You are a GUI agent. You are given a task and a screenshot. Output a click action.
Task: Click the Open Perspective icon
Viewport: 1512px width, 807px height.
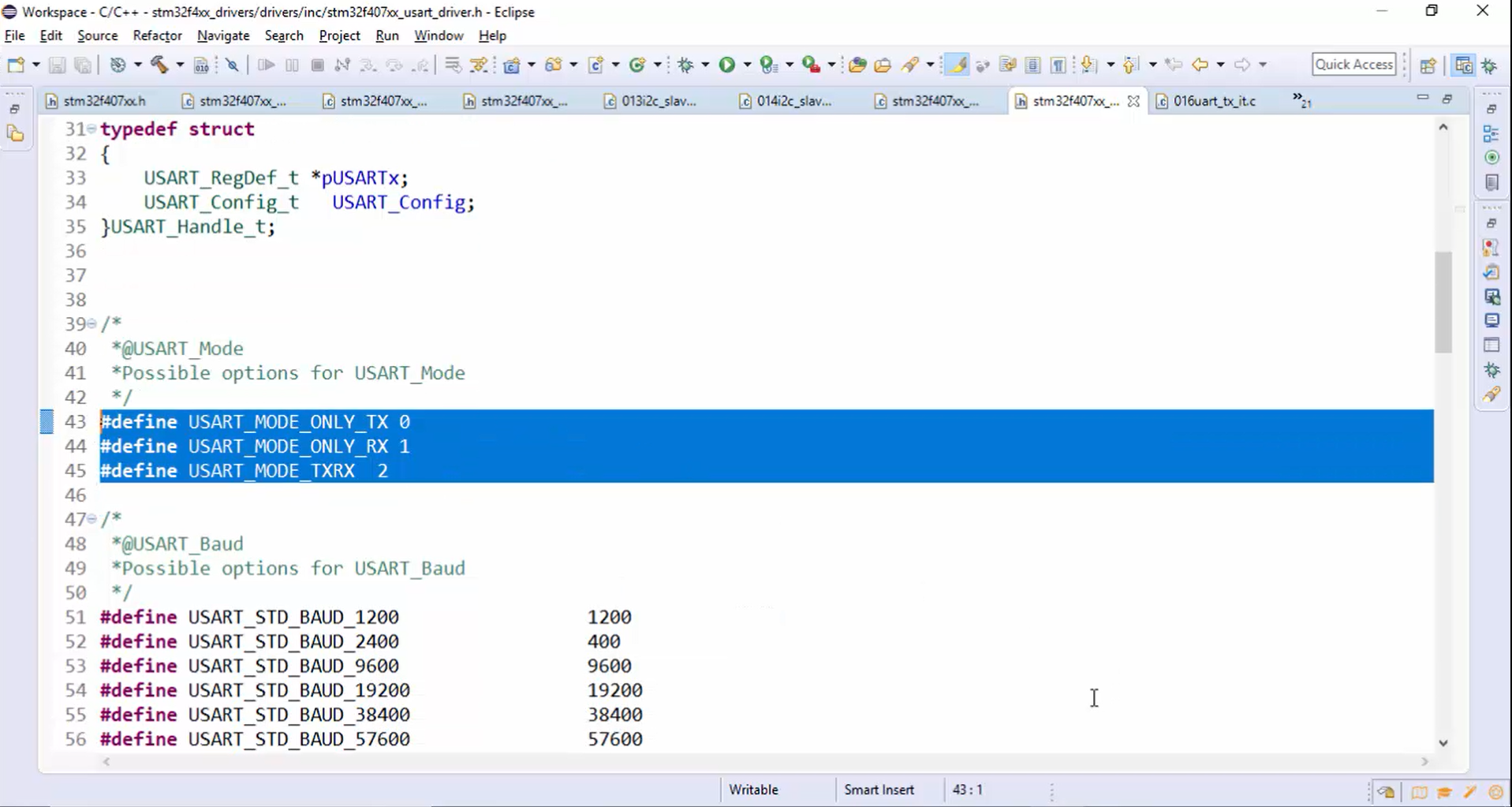coord(1428,65)
